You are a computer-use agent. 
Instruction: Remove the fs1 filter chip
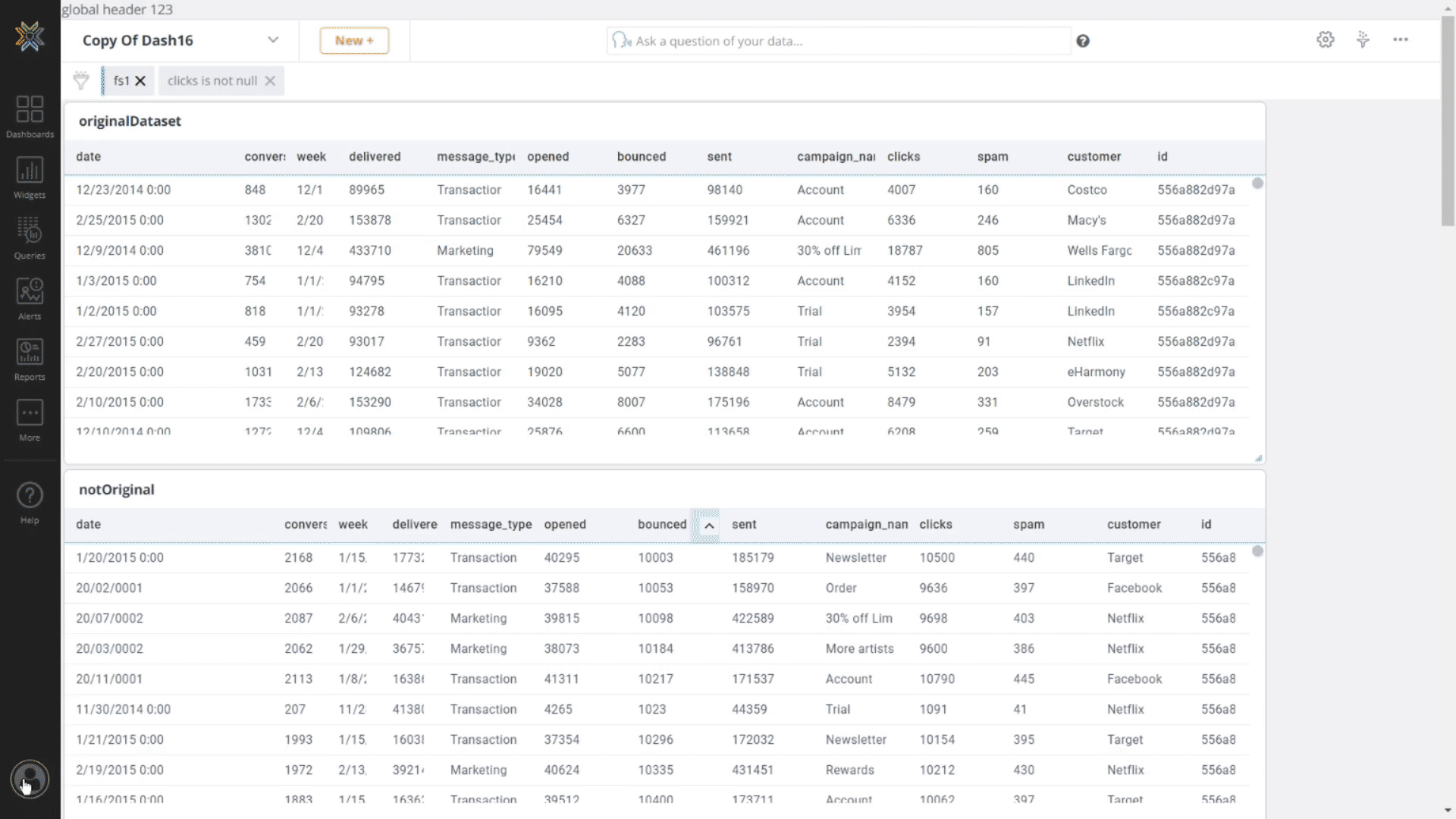(140, 81)
